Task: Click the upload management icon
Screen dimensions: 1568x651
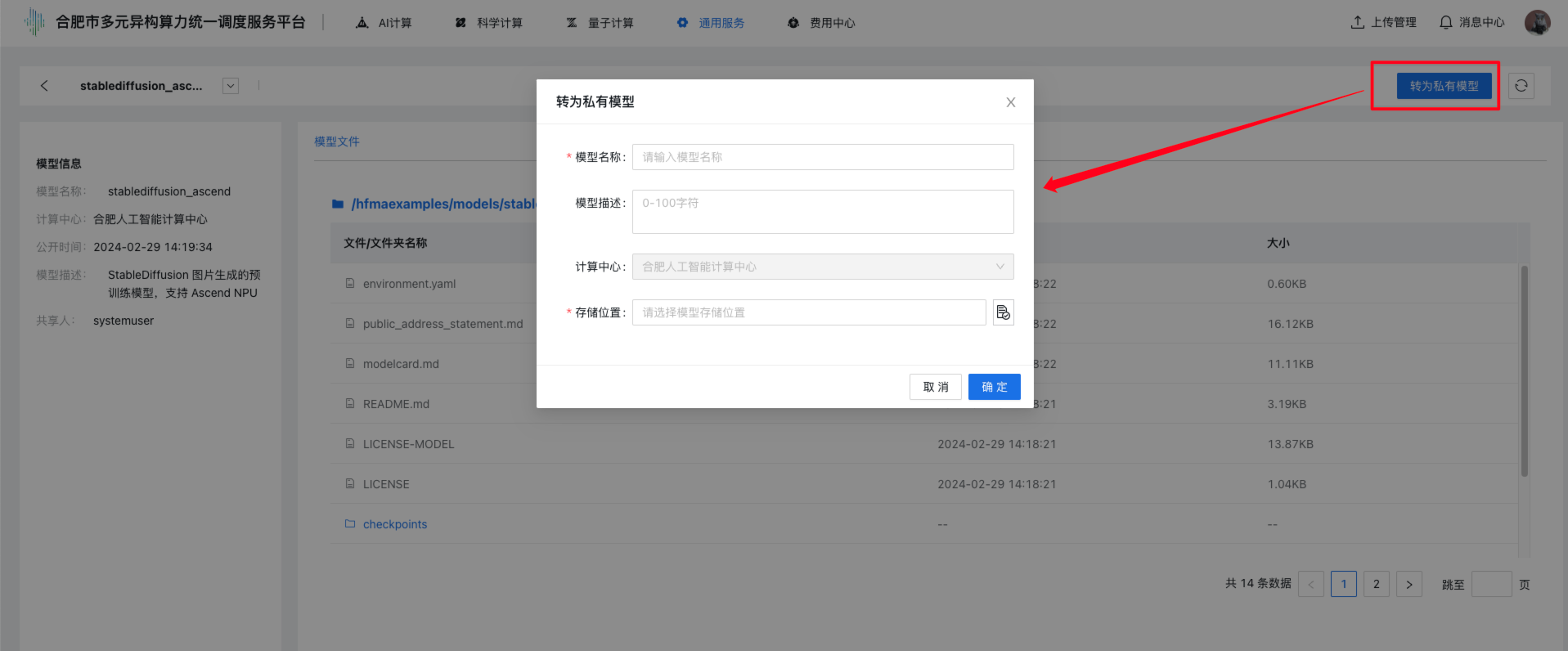Action: (x=1358, y=23)
